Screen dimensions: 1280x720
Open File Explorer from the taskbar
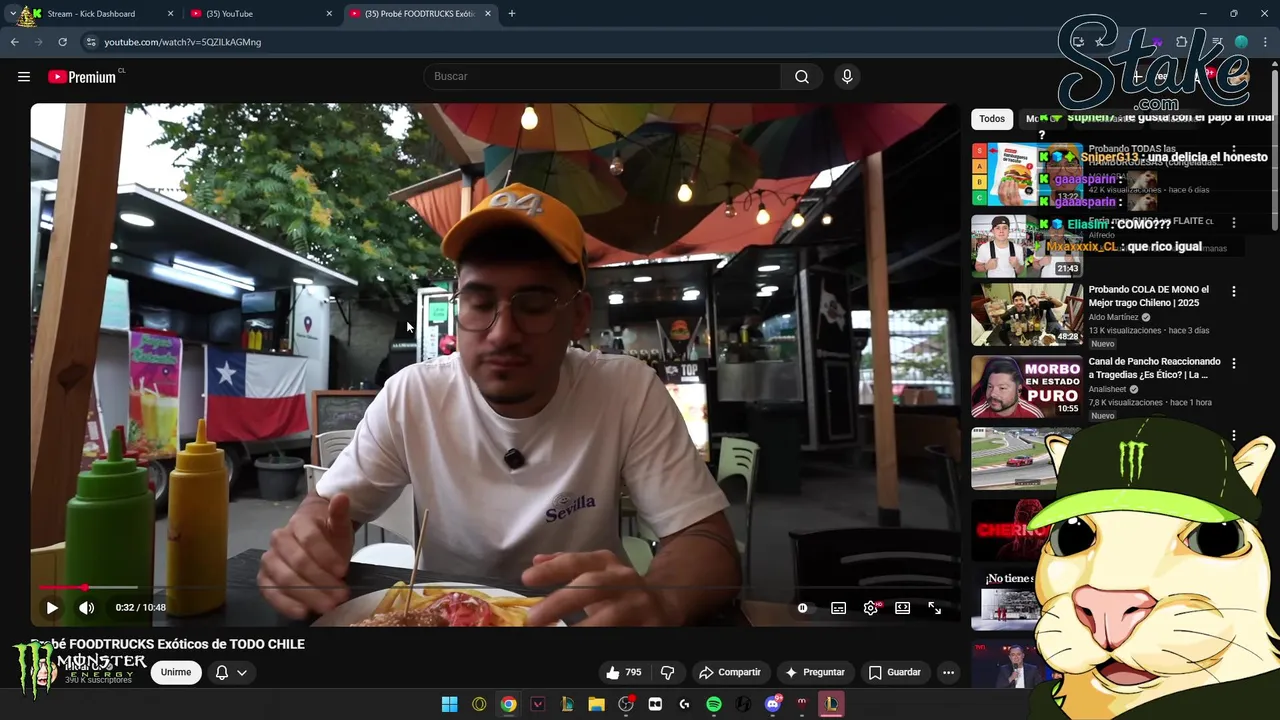[x=596, y=704]
